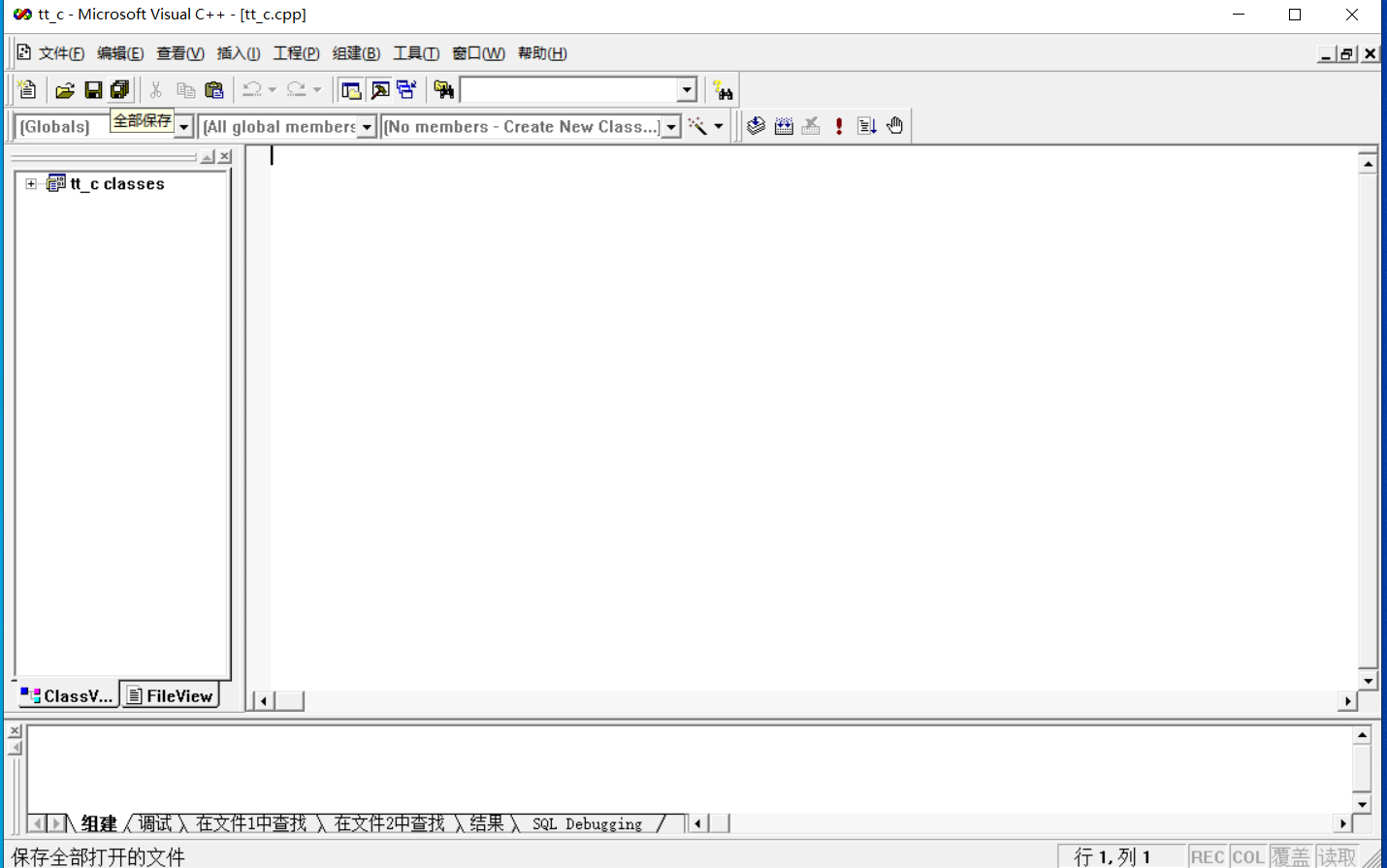This screenshot has height=868, width=1387.
Task: Open the Globals class dropdown
Action: 183,127
